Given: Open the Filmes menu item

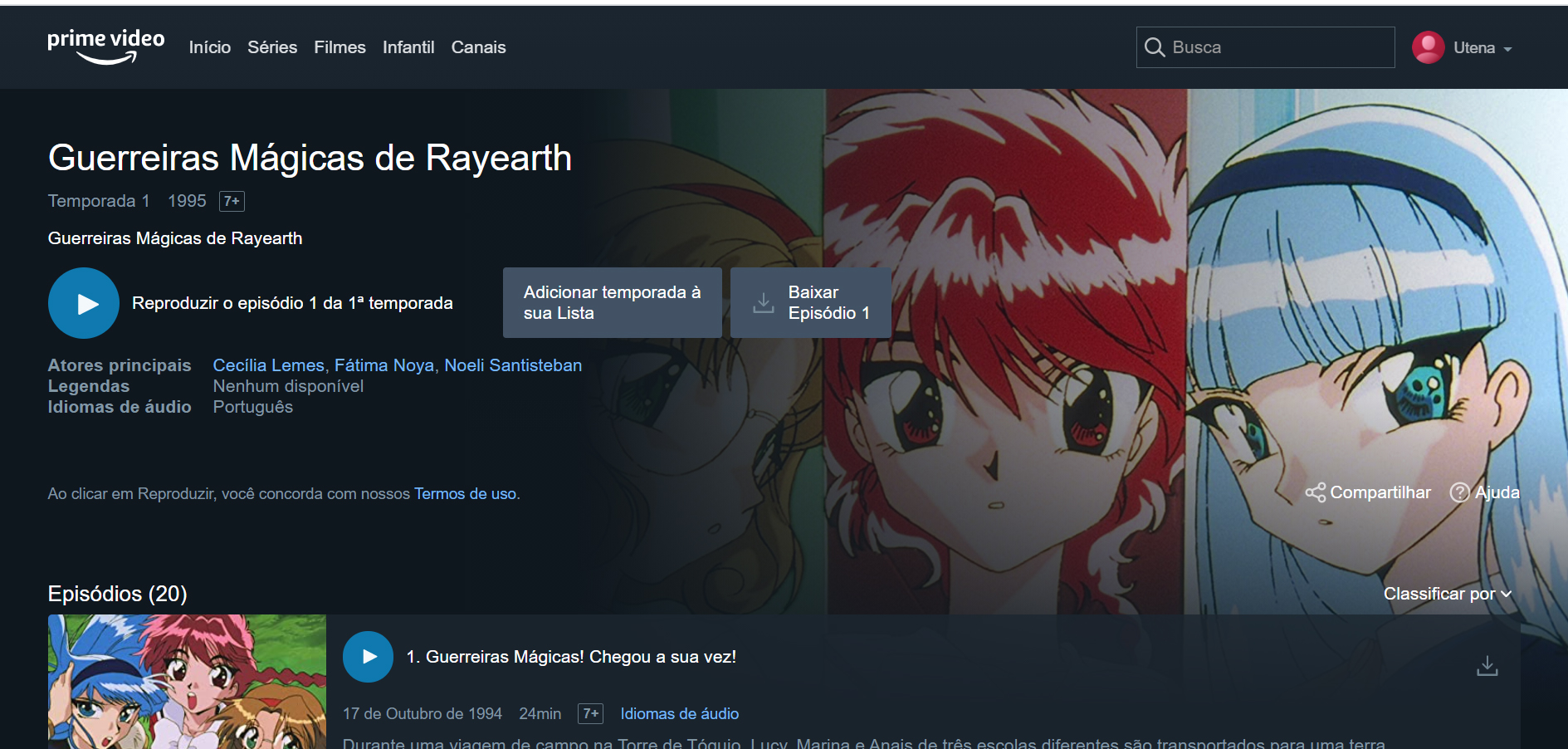Looking at the screenshot, I should (x=339, y=47).
